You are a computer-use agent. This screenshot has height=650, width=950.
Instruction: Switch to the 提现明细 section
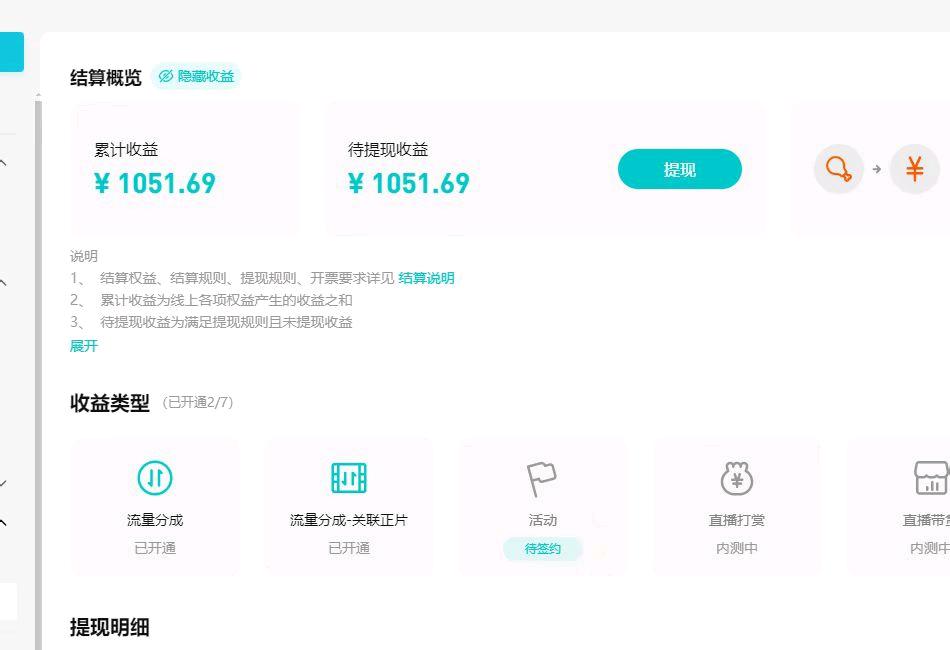pyautogui.click(x=108, y=625)
